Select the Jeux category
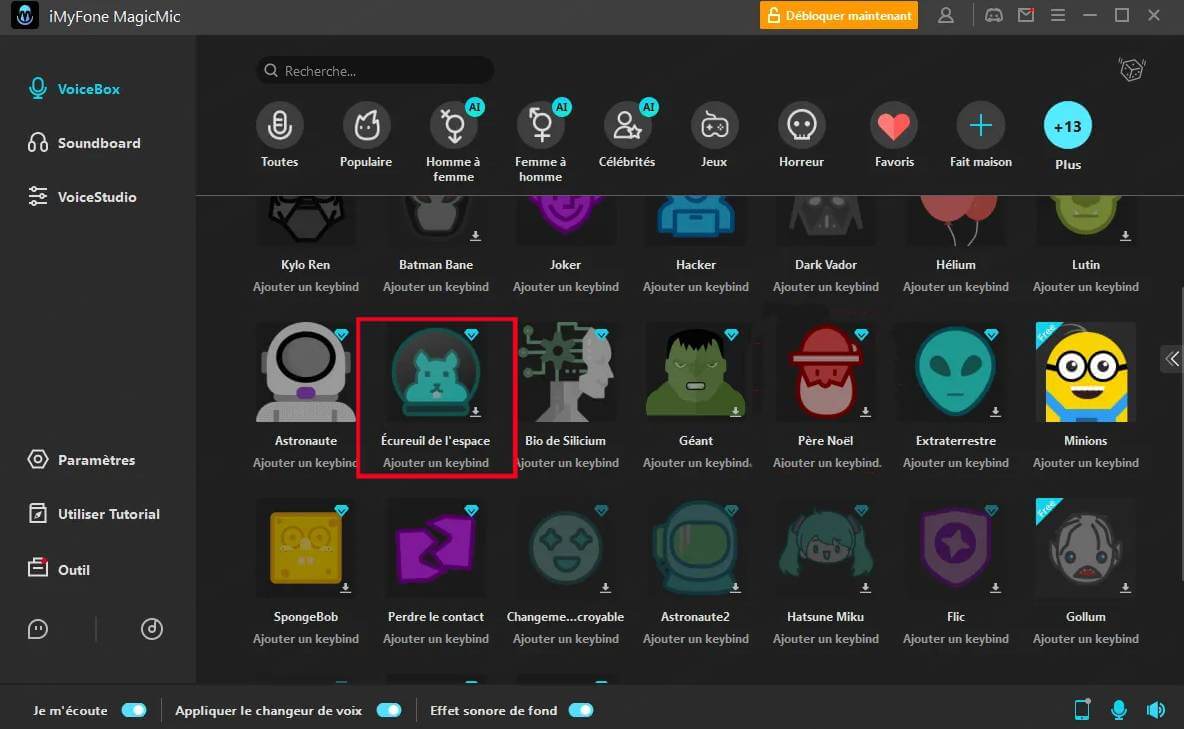Screen dimensions: 1184x729 [714, 136]
